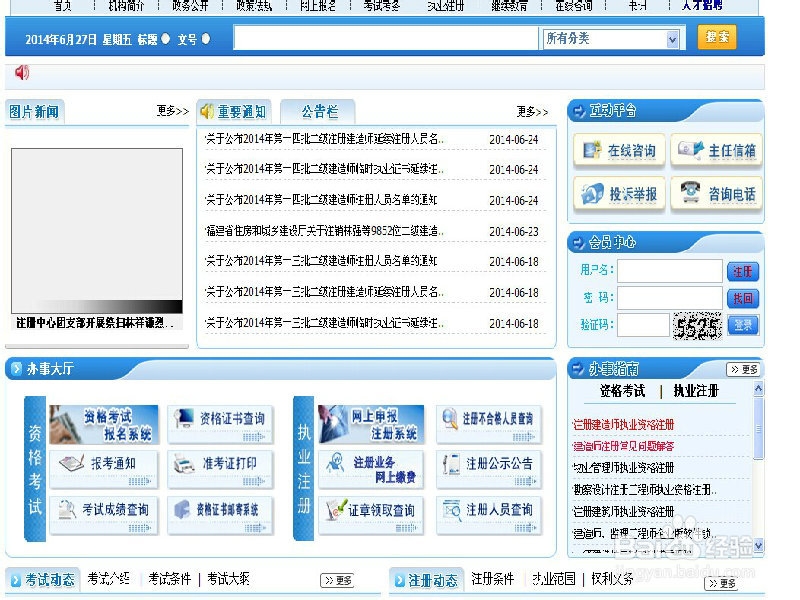Click the search text input field

click(386, 38)
